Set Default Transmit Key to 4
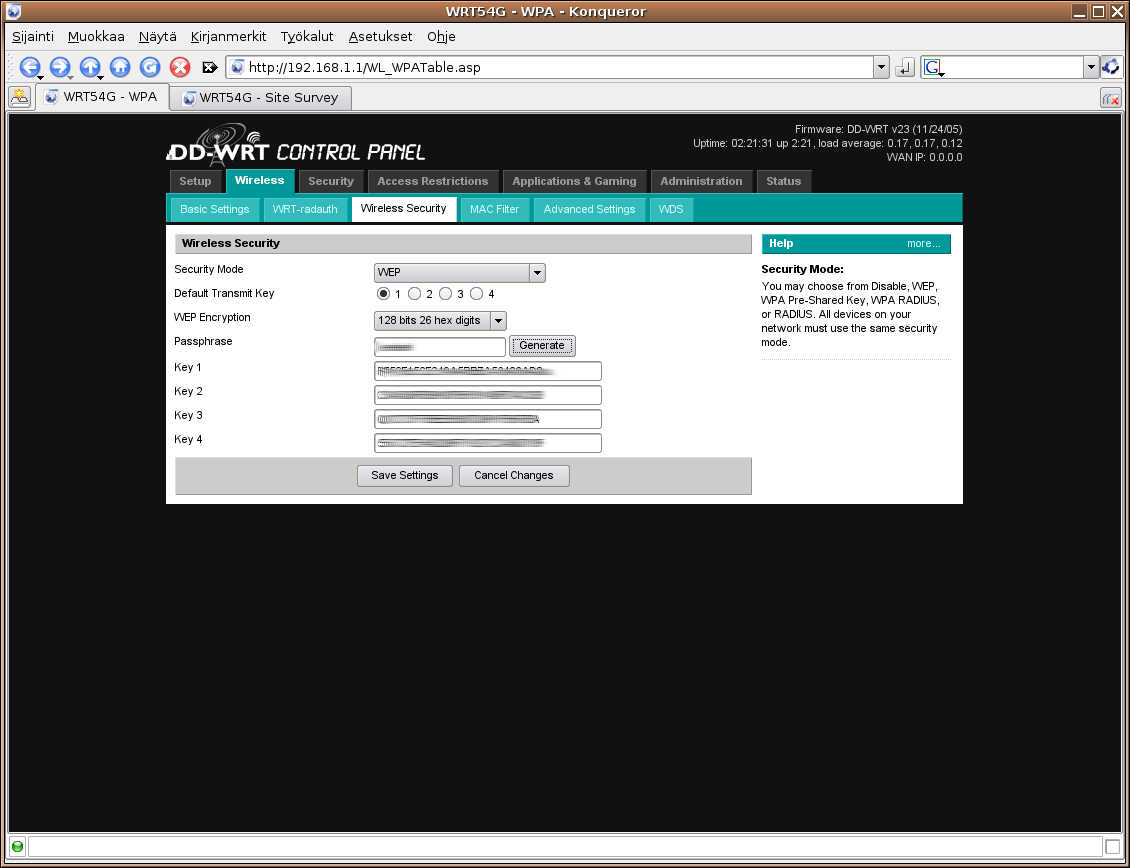The image size is (1130, 868). [477, 294]
